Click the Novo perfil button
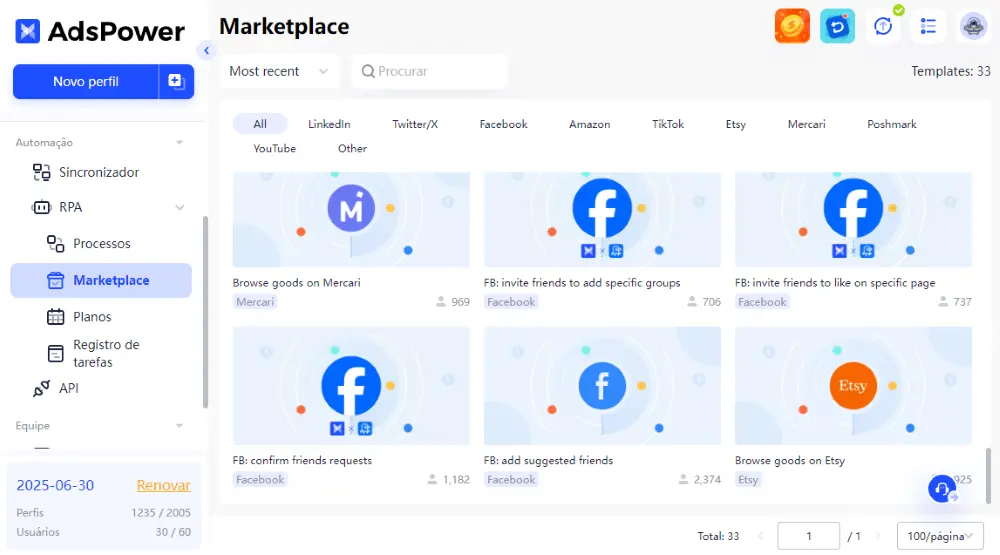Viewport: 1000px width, 555px height. tap(85, 81)
